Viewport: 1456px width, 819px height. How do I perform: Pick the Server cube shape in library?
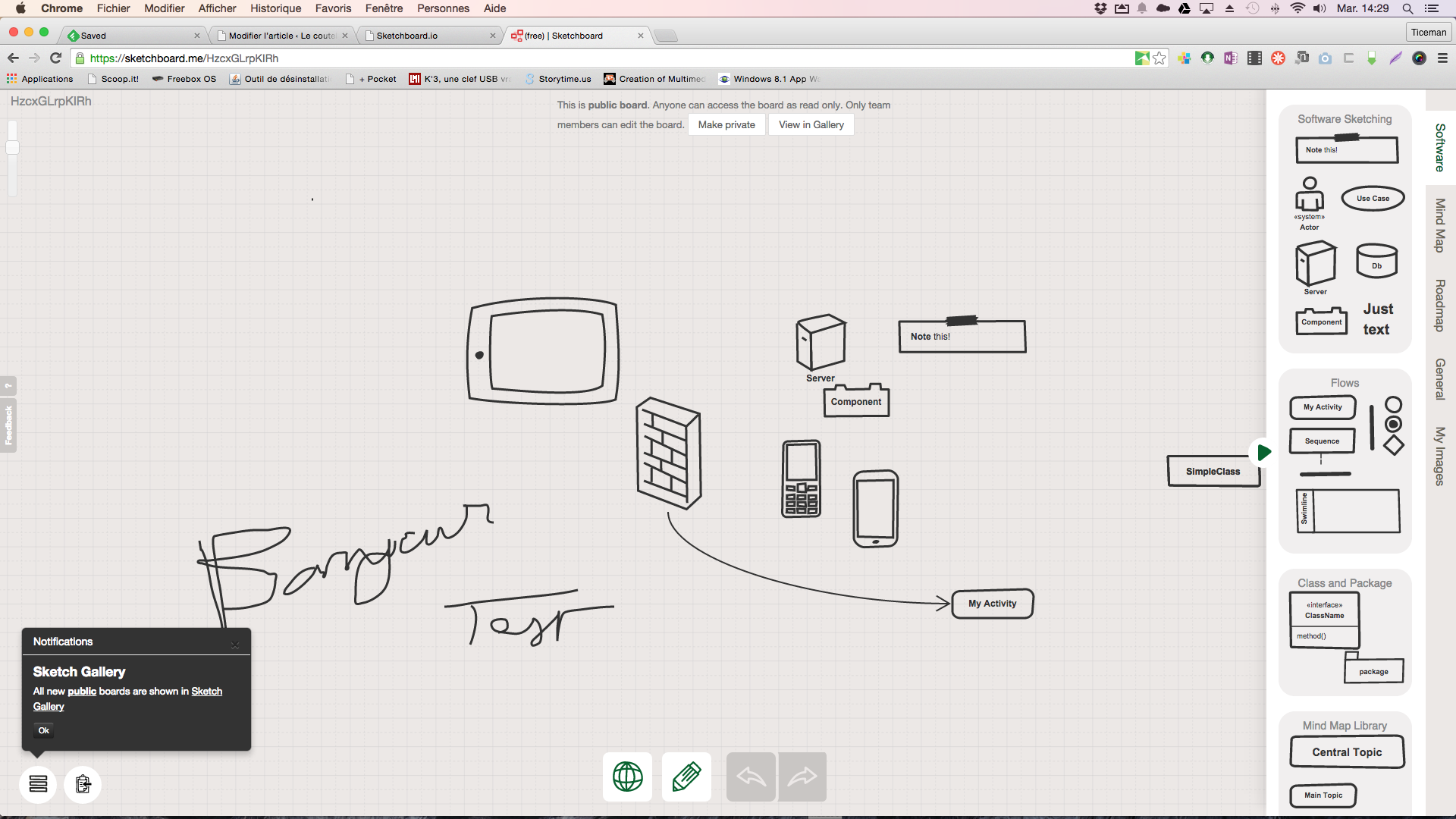1316,268
